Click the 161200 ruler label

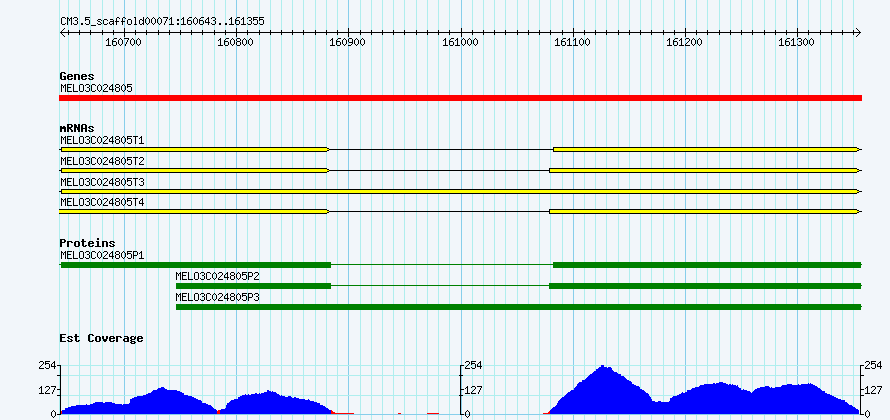[685, 43]
